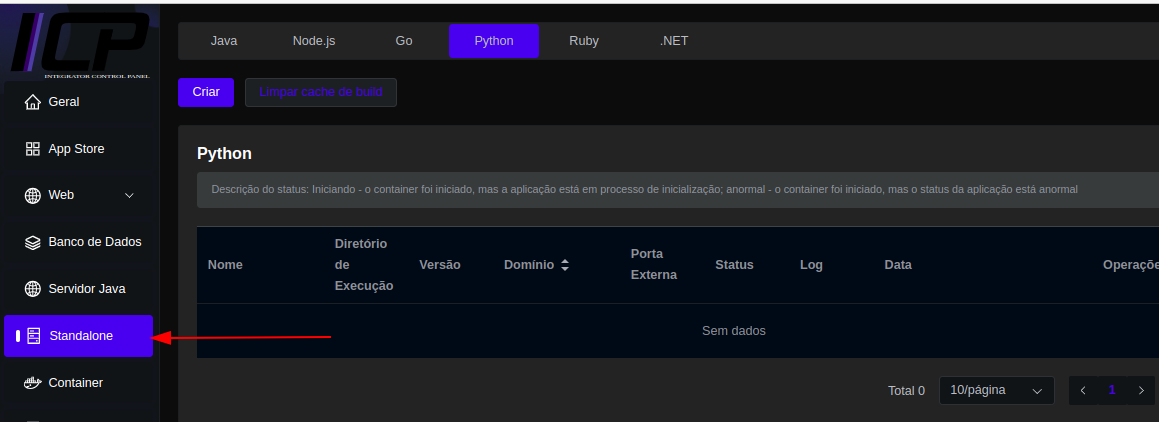
Task: Open the Go tab
Action: (x=404, y=41)
